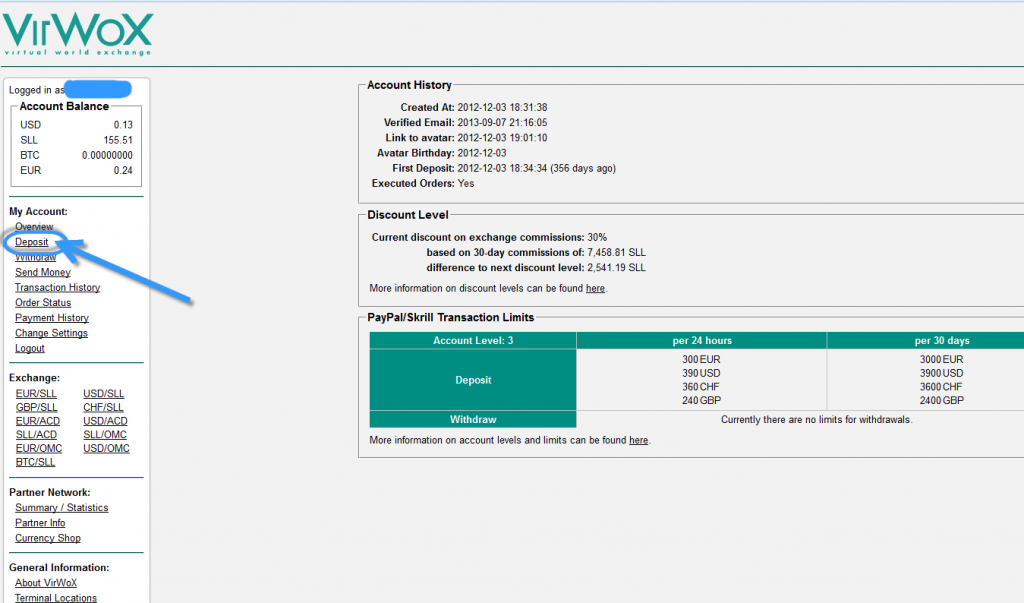Open the SLL/OMC exchange

coord(105,434)
